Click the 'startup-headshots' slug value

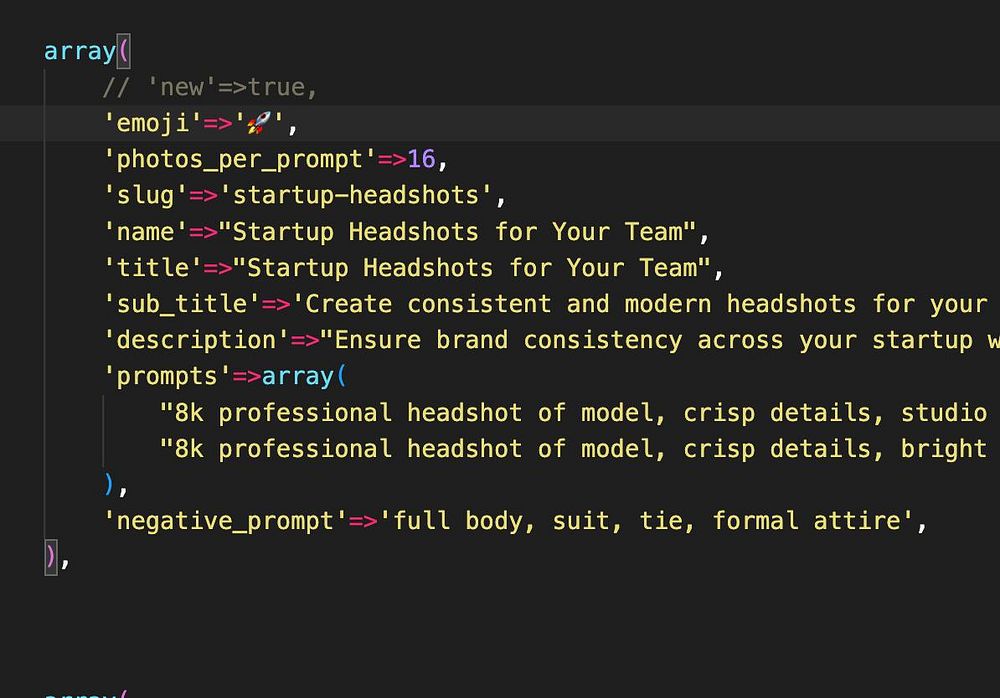356,195
